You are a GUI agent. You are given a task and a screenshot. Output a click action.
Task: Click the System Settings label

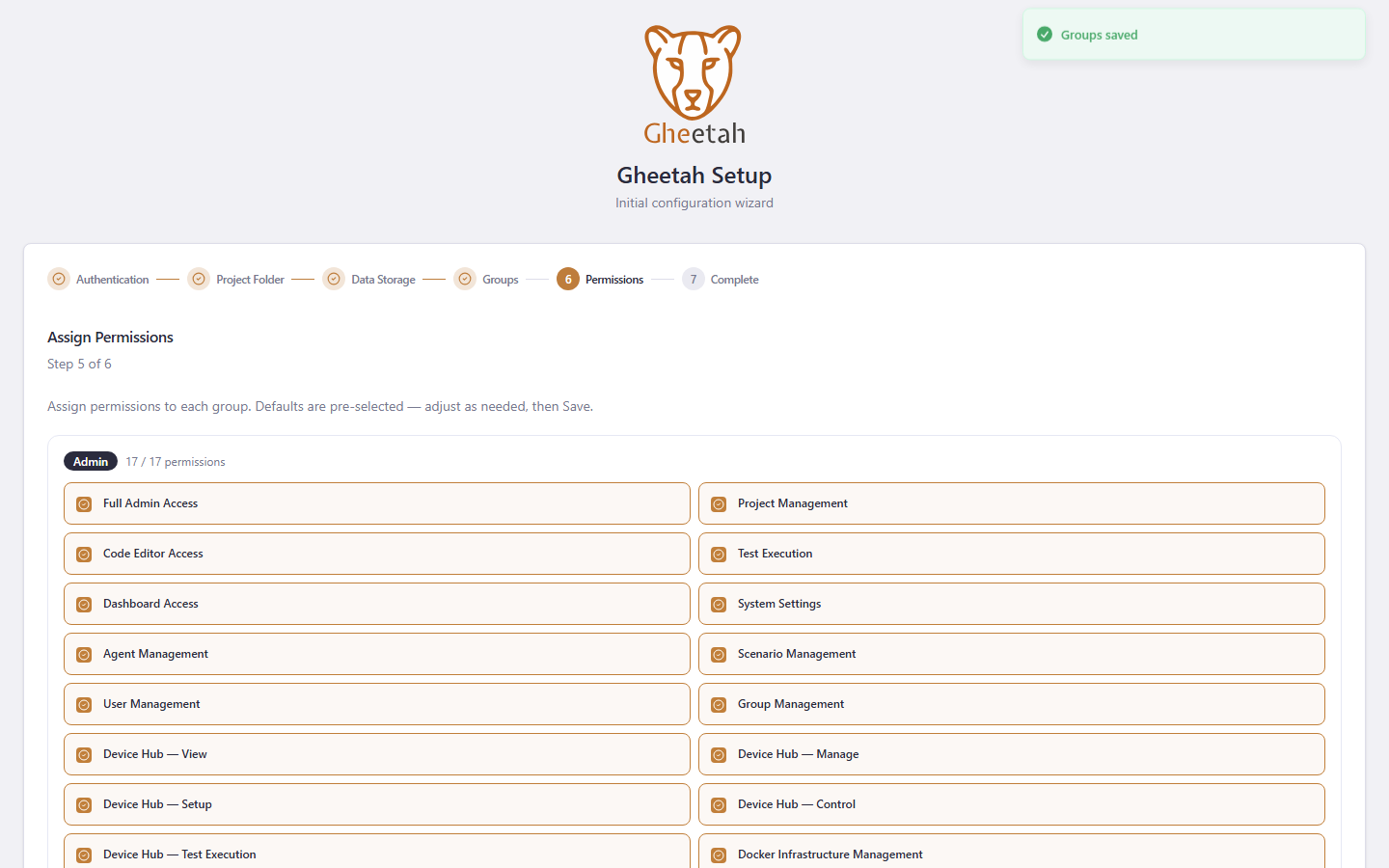click(x=779, y=604)
